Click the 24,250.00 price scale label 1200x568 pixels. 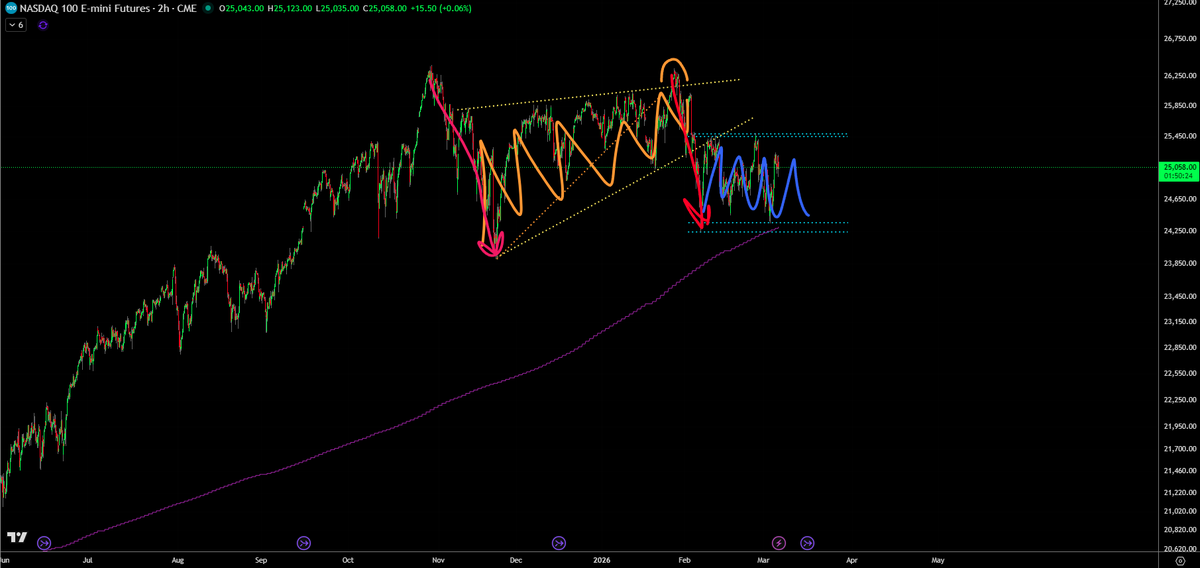click(1180, 231)
